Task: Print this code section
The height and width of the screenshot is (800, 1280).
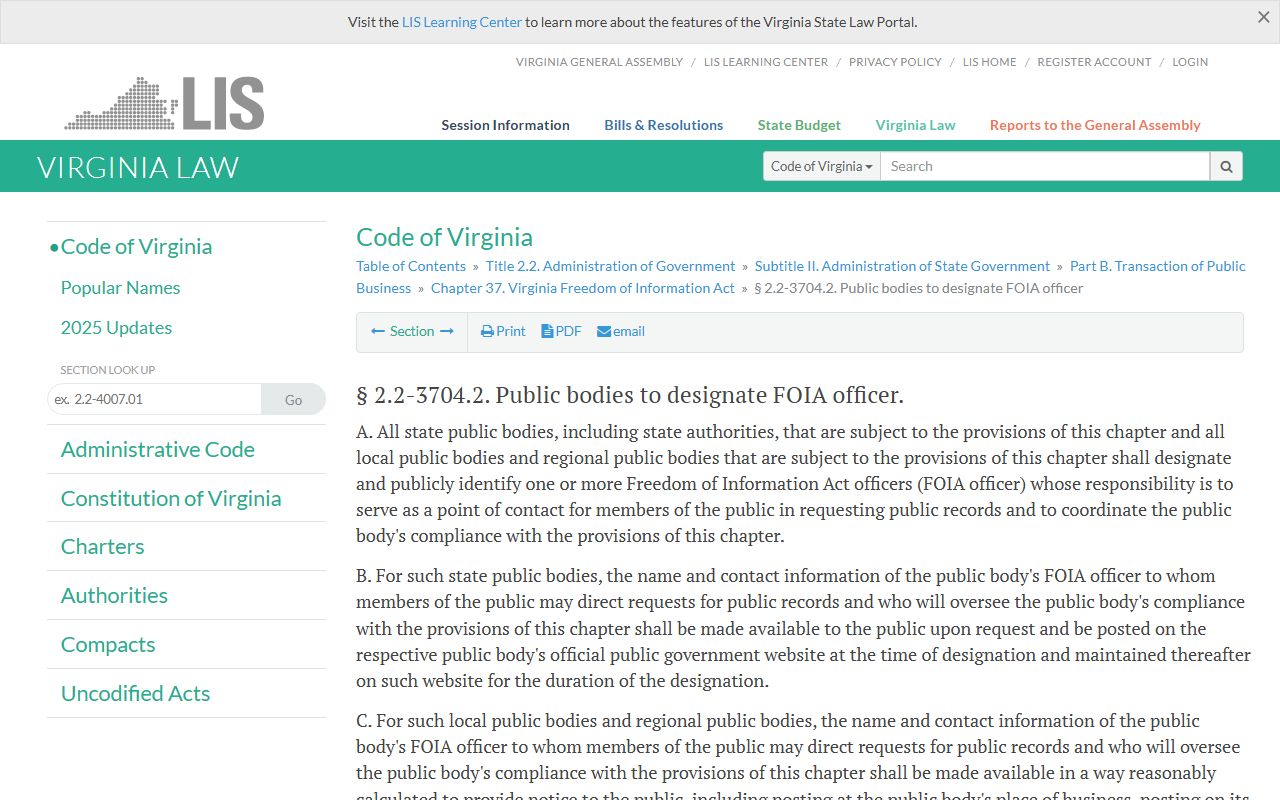Action: tap(503, 331)
